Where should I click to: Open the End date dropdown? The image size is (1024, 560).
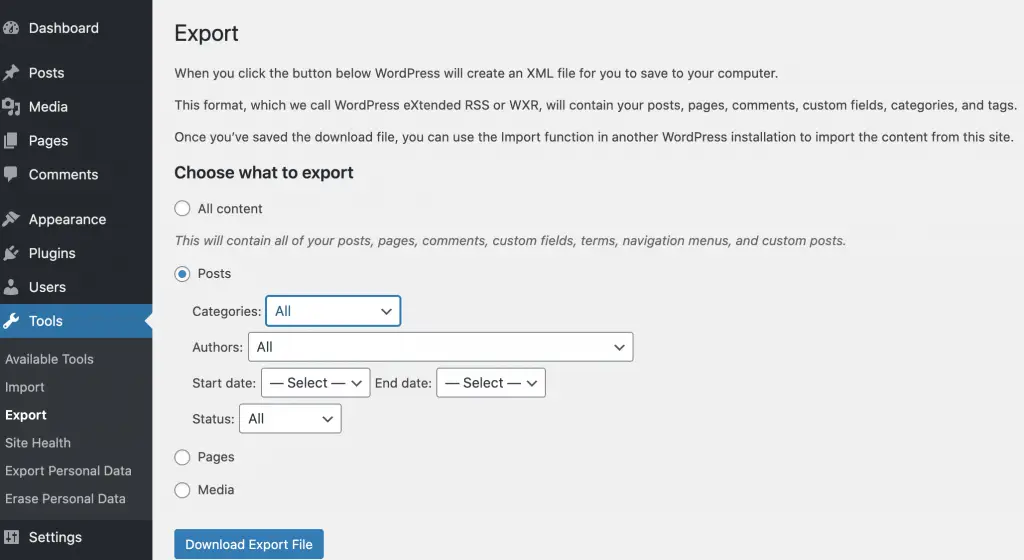click(490, 383)
